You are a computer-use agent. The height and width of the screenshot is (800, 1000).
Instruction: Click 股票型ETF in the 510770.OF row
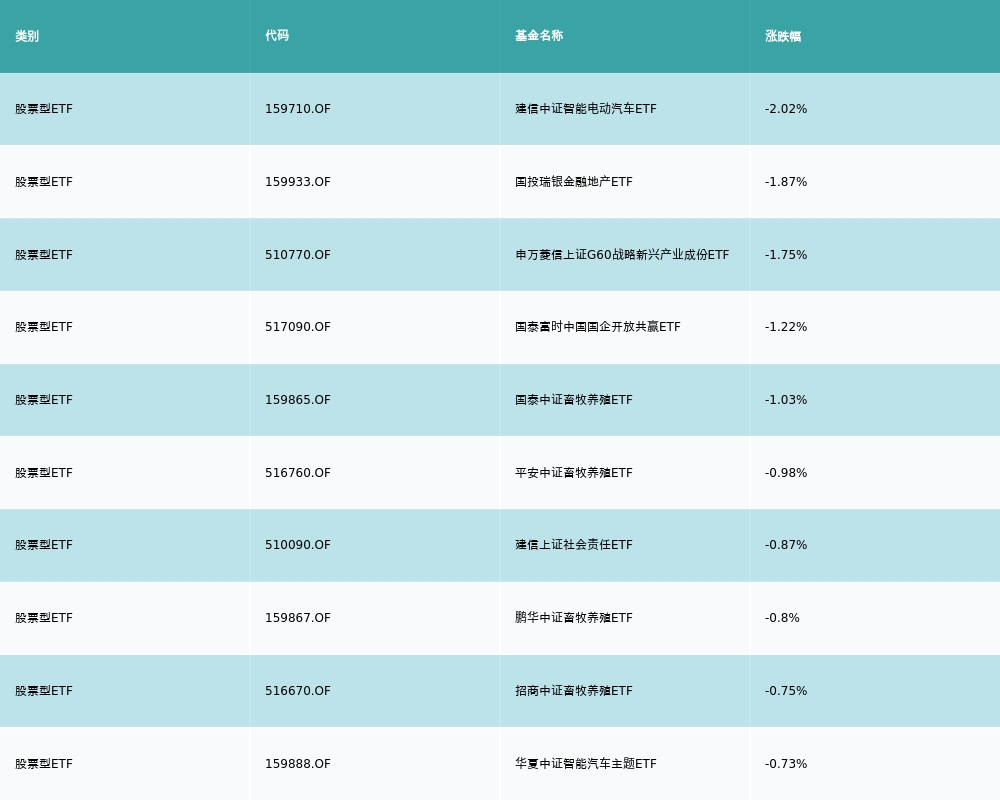tap(44, 255)
